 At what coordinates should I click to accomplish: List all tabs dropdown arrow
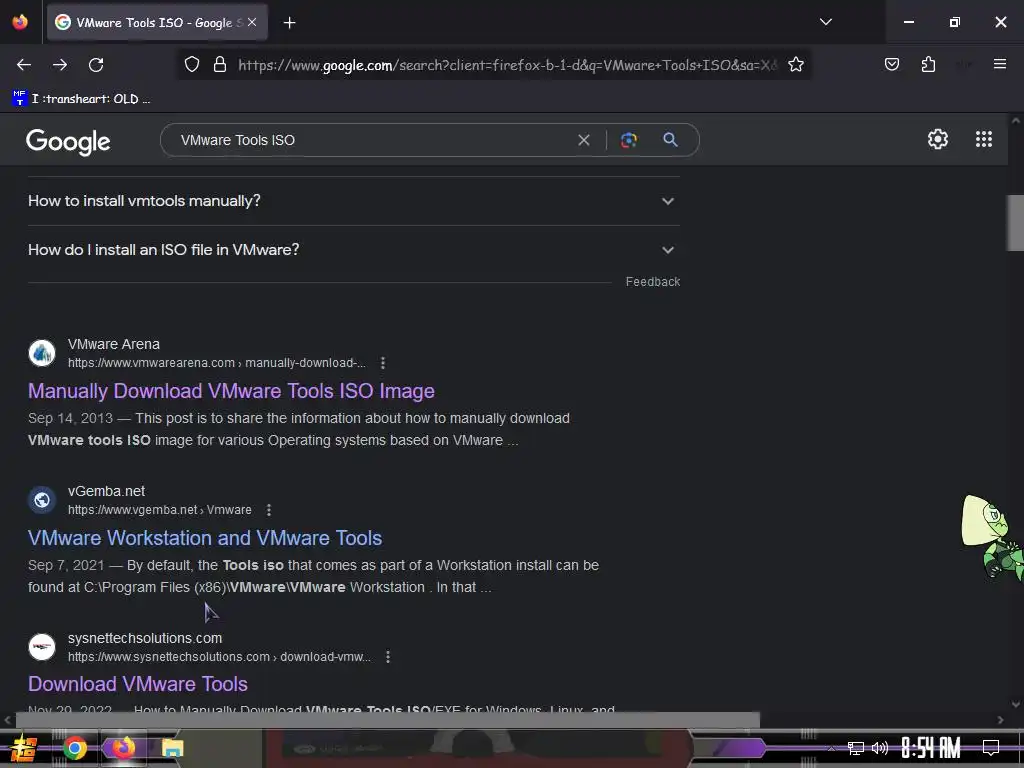pos(825,22)
